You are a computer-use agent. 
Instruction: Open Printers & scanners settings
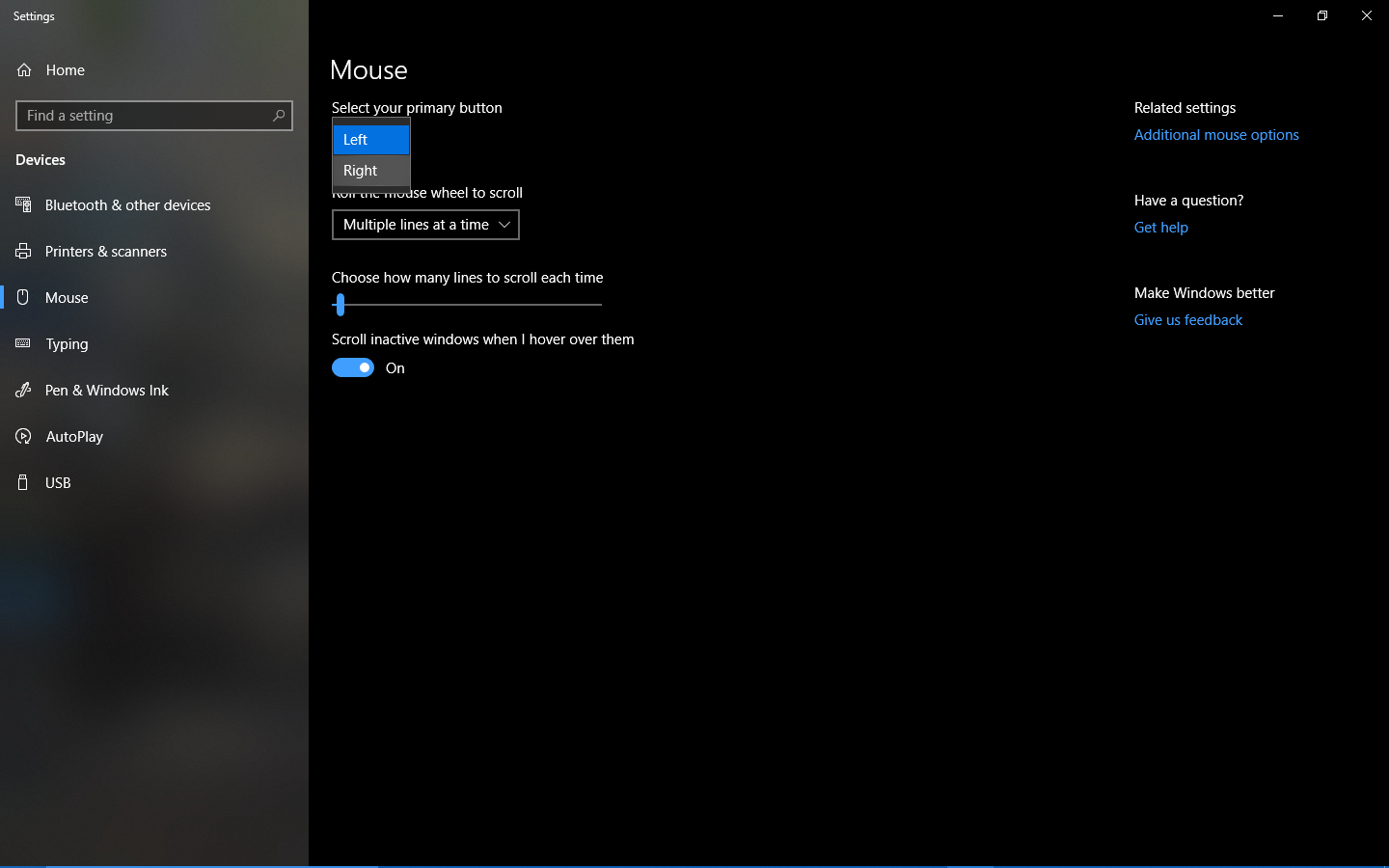pos(154,251)
